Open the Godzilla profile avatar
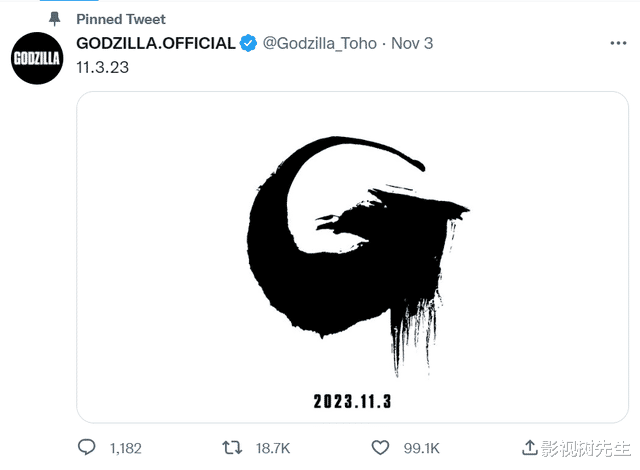Viewport: 640px width, 470px height. pyautogui.click(x=37, y=59)
